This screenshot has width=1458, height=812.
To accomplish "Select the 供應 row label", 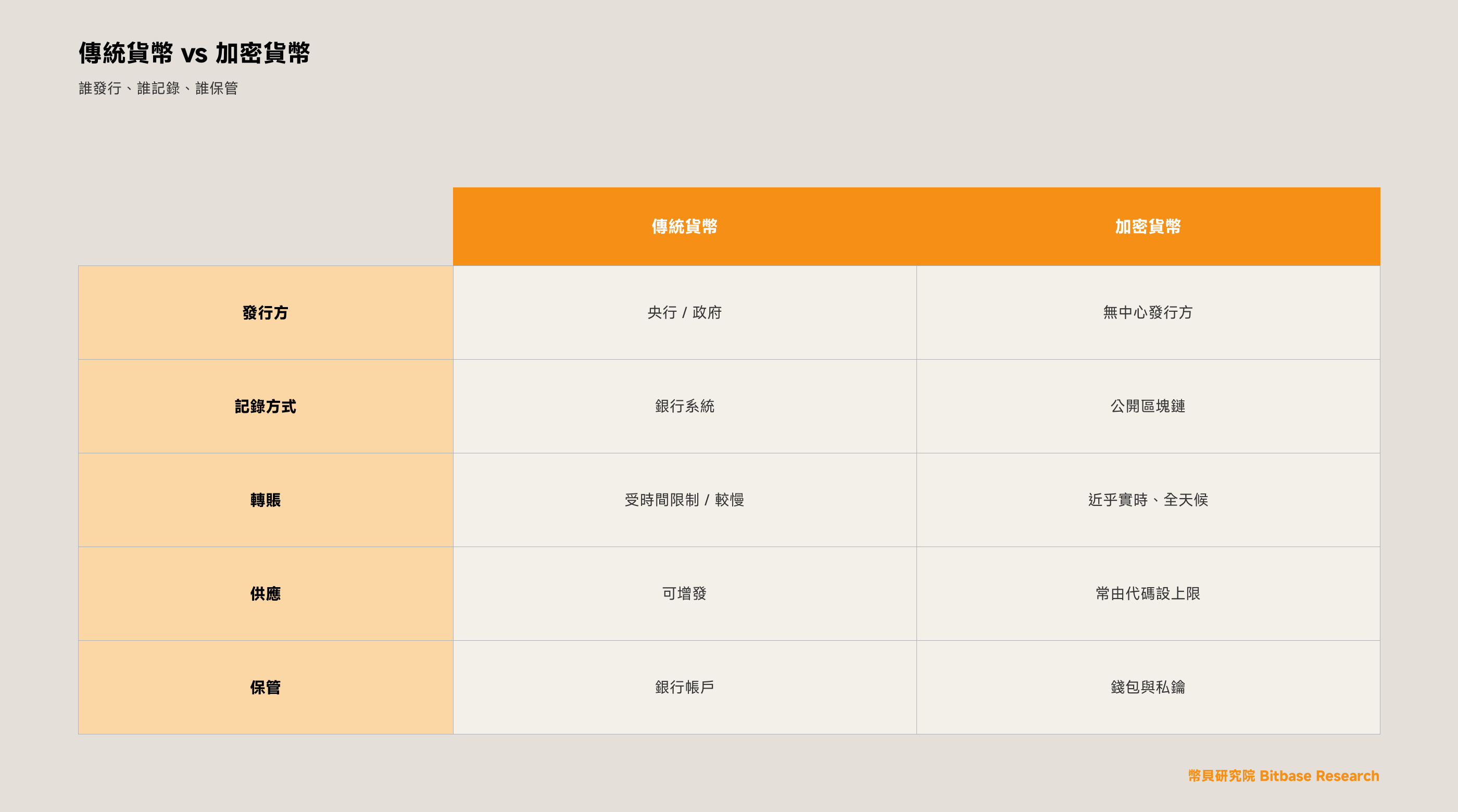I will (266, 593).
